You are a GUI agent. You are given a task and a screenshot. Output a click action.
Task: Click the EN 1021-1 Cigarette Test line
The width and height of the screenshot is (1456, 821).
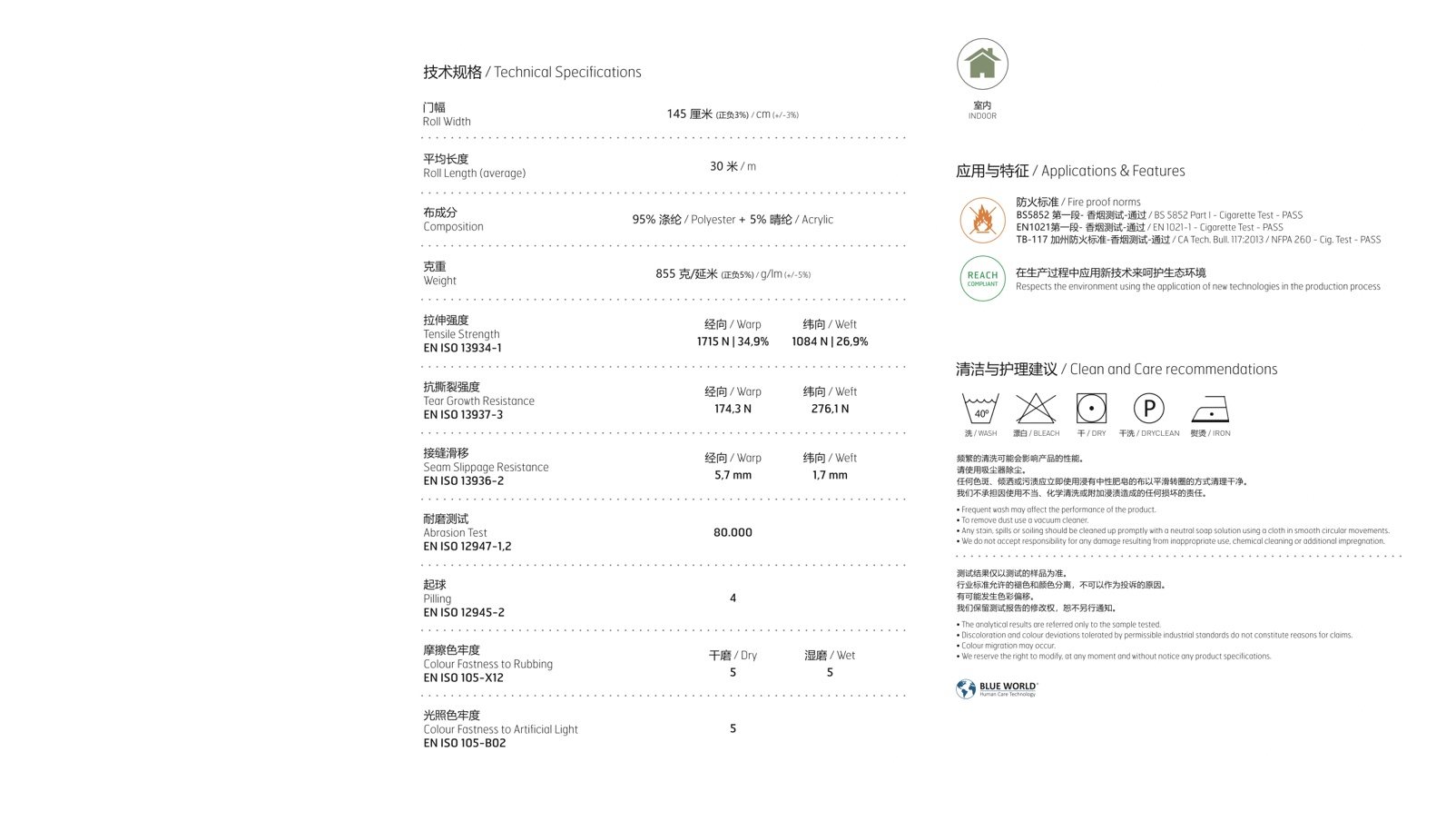[x=1149, y=228]
